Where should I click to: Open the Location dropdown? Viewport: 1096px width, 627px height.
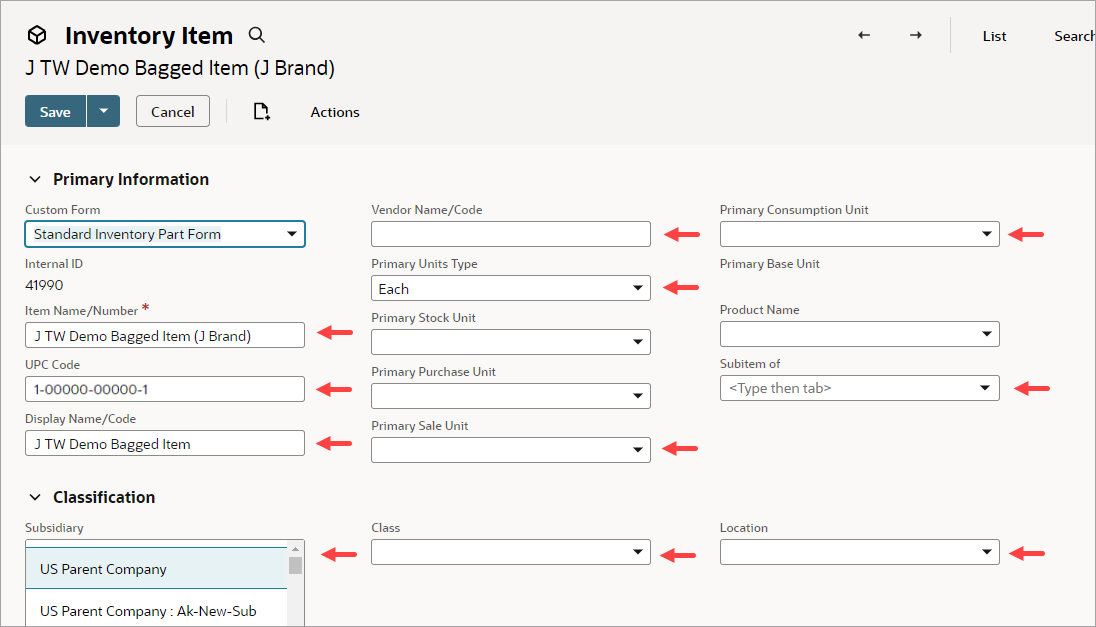pos(860,552)
